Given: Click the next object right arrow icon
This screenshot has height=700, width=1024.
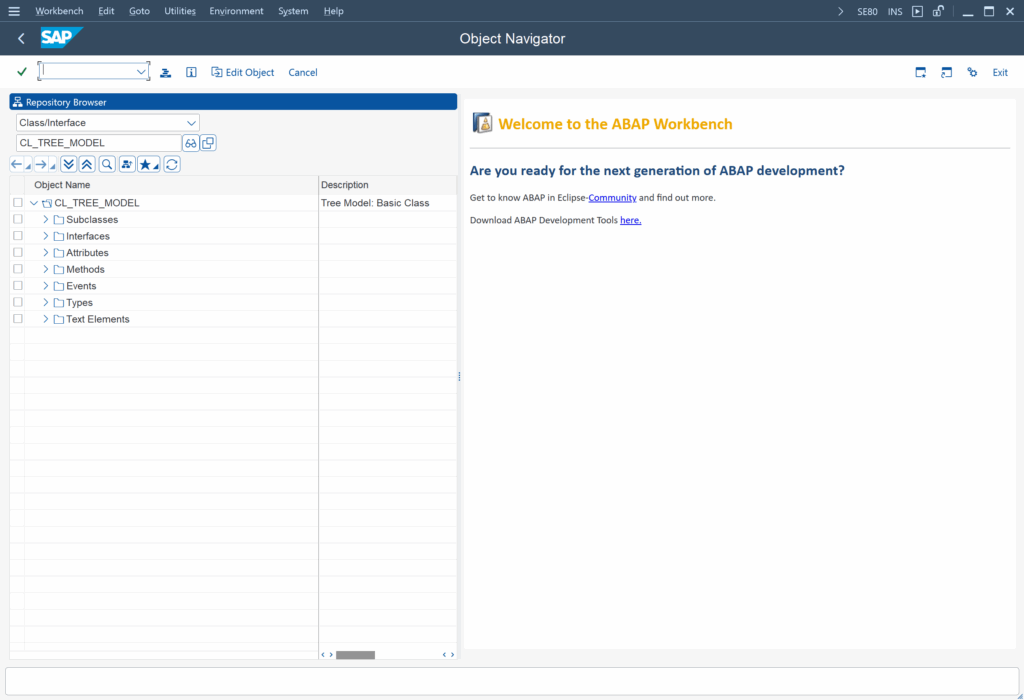Looking at the screenshot, I should pos(40,165).
